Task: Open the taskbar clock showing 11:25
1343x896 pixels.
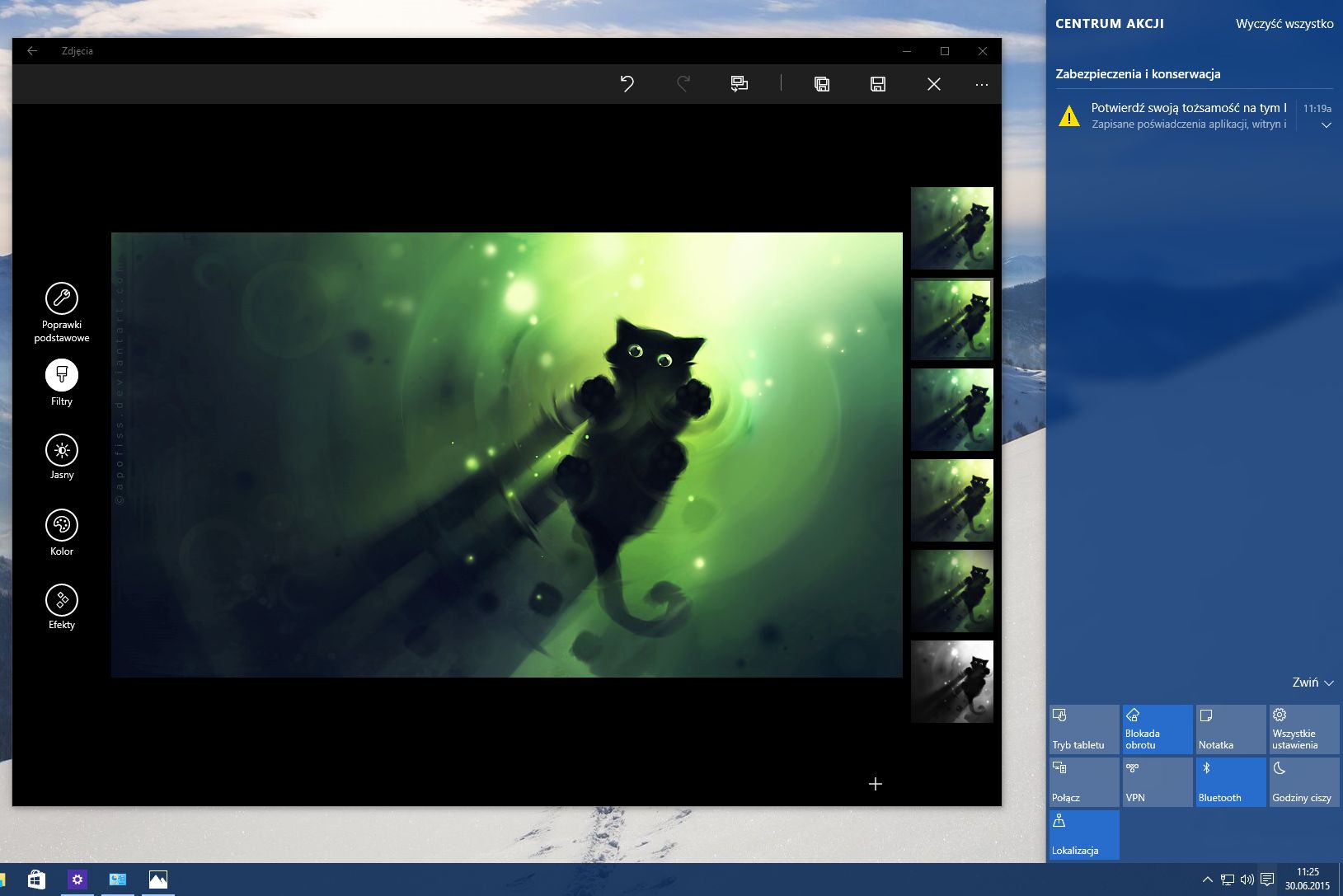Action: [x=1308, y=879]
